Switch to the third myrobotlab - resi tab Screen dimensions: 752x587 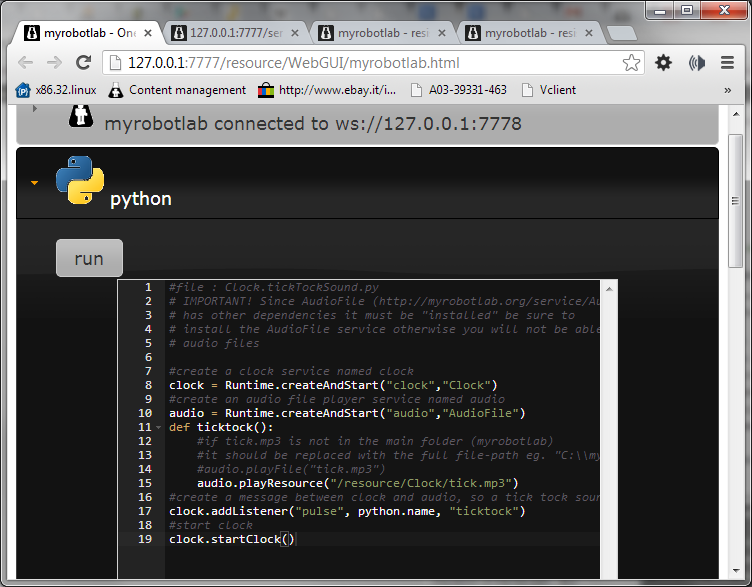tap(382, 33)
